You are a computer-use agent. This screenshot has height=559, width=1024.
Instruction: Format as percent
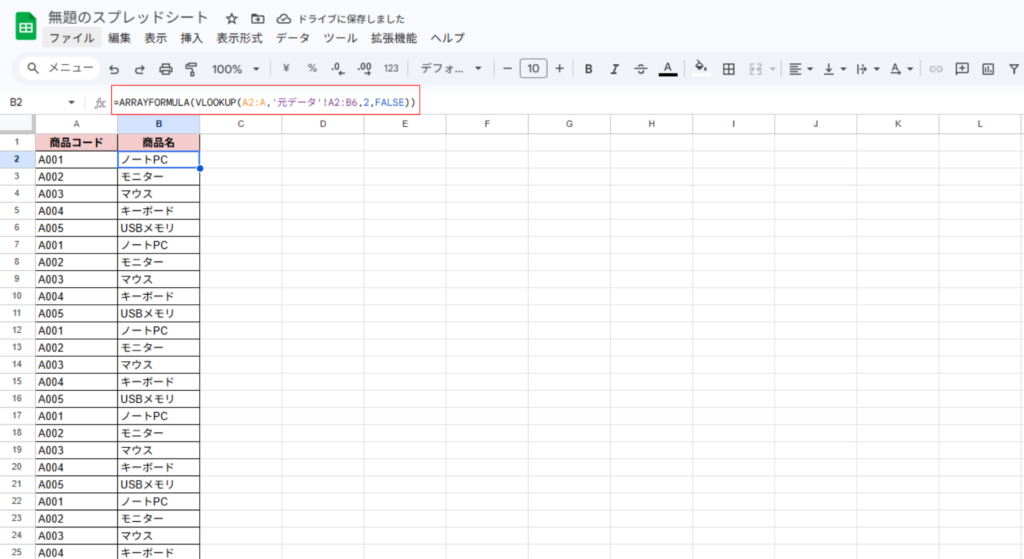pos(312,68)
